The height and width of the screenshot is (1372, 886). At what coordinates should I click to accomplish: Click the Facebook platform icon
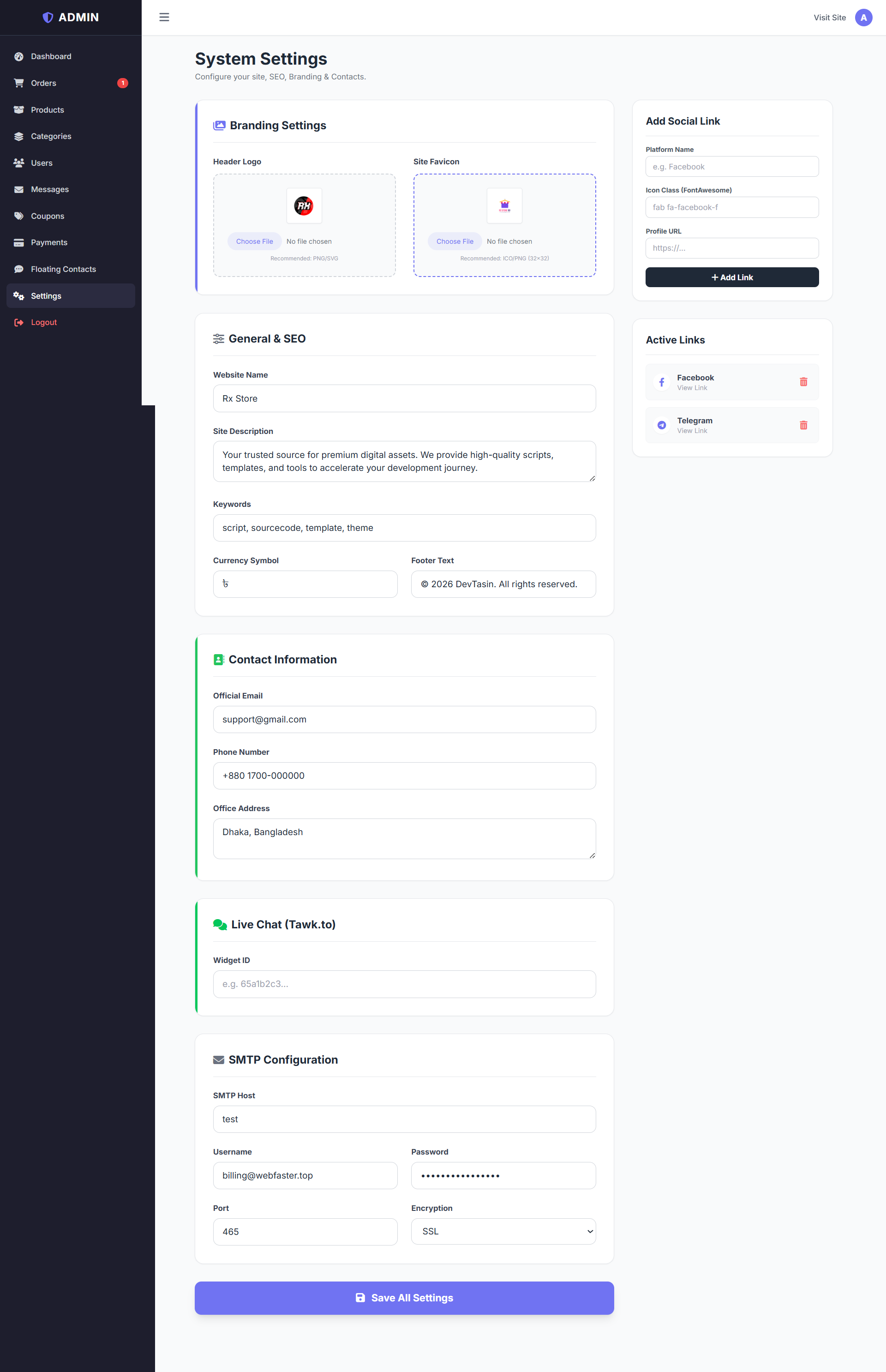click(662, 382)
